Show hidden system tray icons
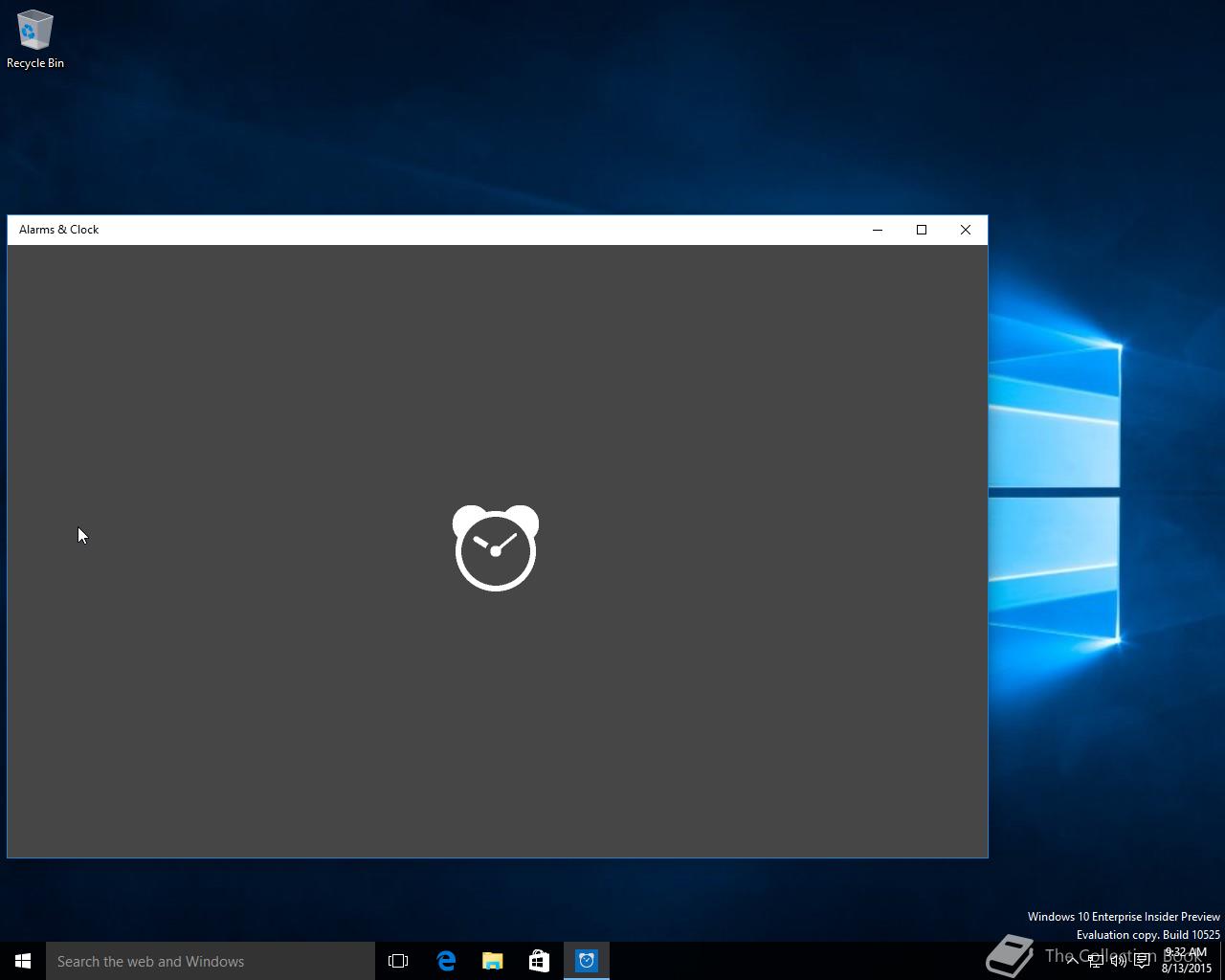Screen dimensions: 1225x980 pyautogui.click(x=1073, y=961)
